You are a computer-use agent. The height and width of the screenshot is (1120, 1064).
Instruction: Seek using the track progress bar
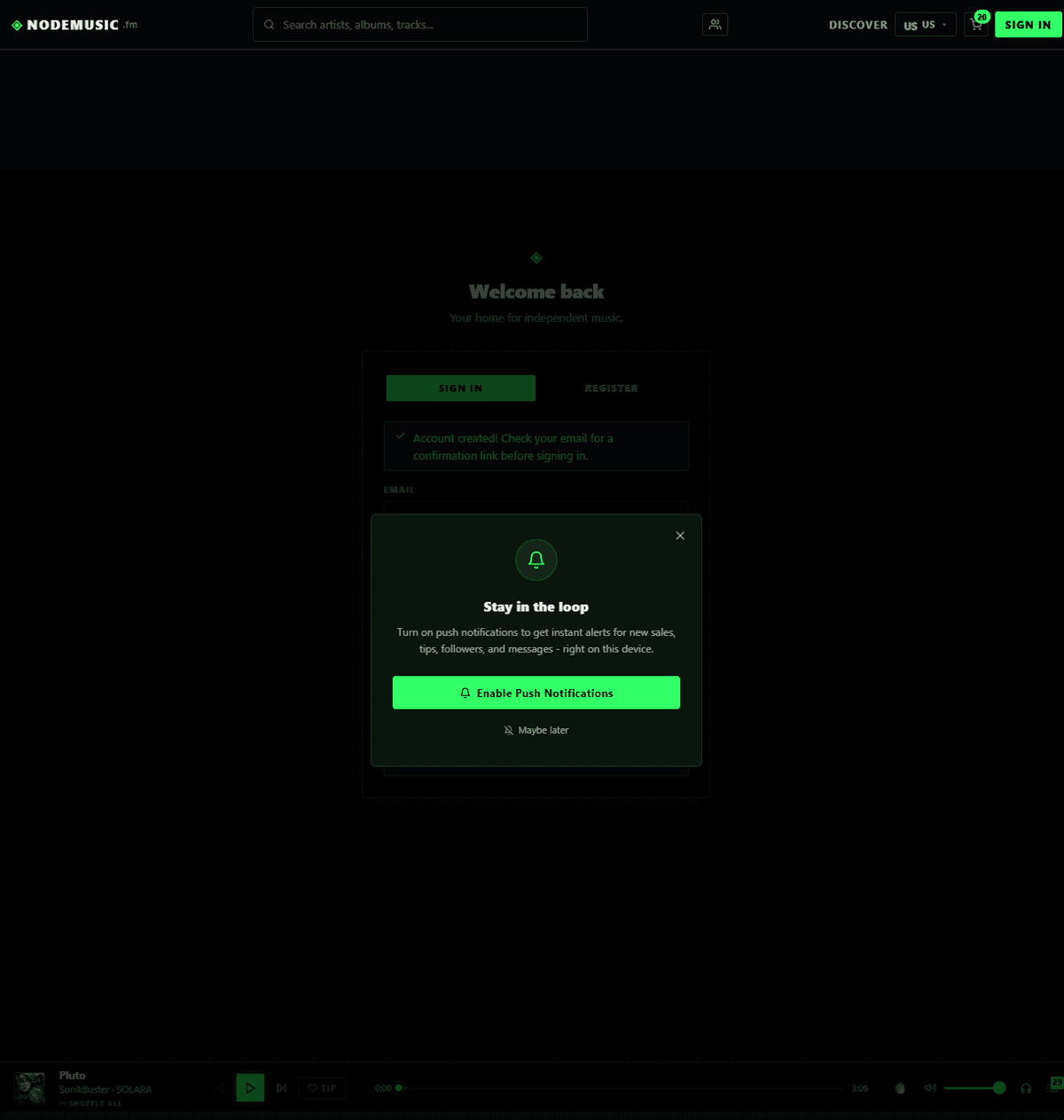pyautogui.click(x=621, y=1088)
